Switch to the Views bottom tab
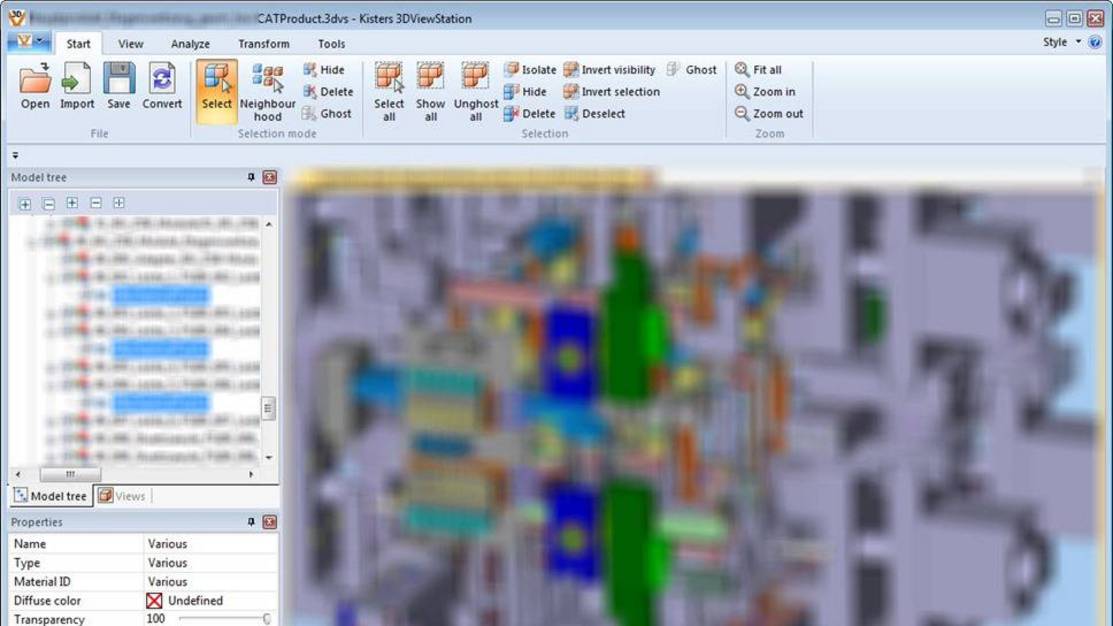 122,495
